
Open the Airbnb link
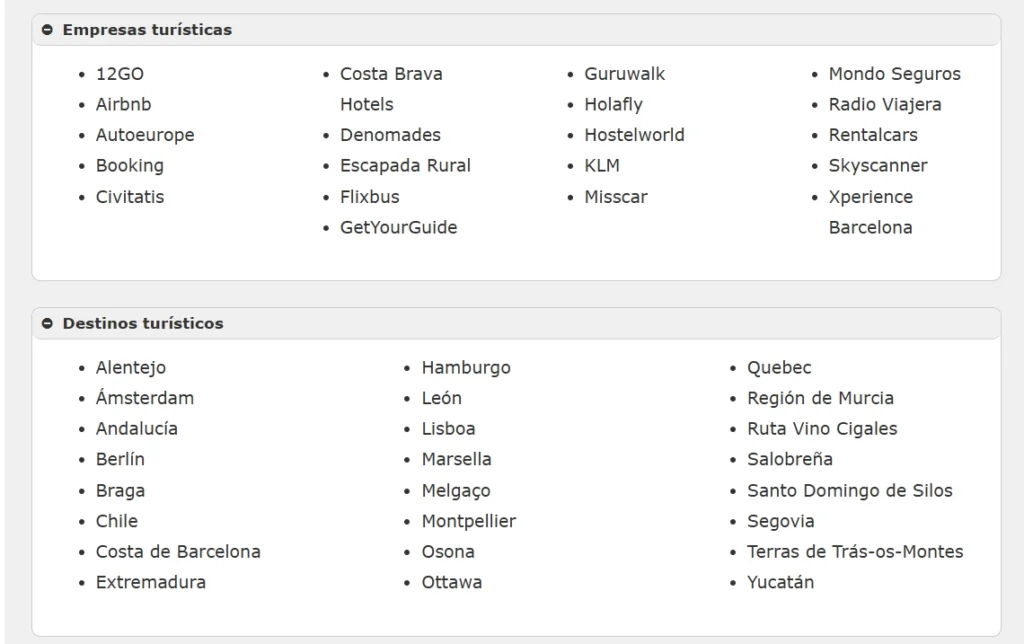(x=123, y=105)
